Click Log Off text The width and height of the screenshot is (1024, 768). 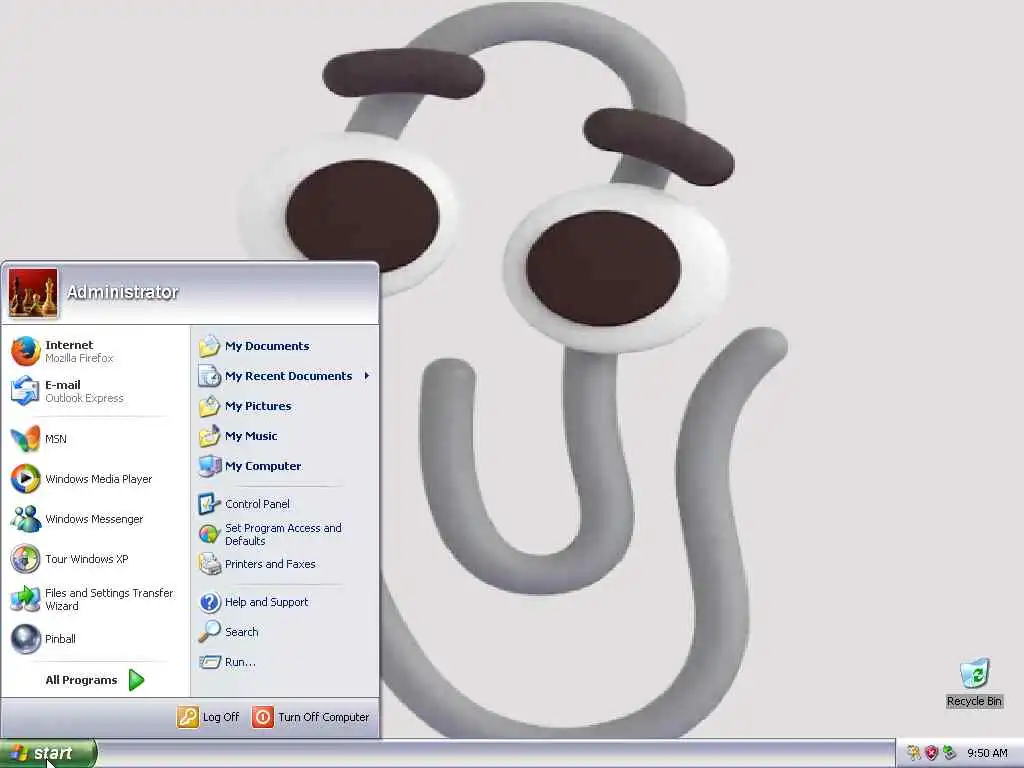coord(221,717)
